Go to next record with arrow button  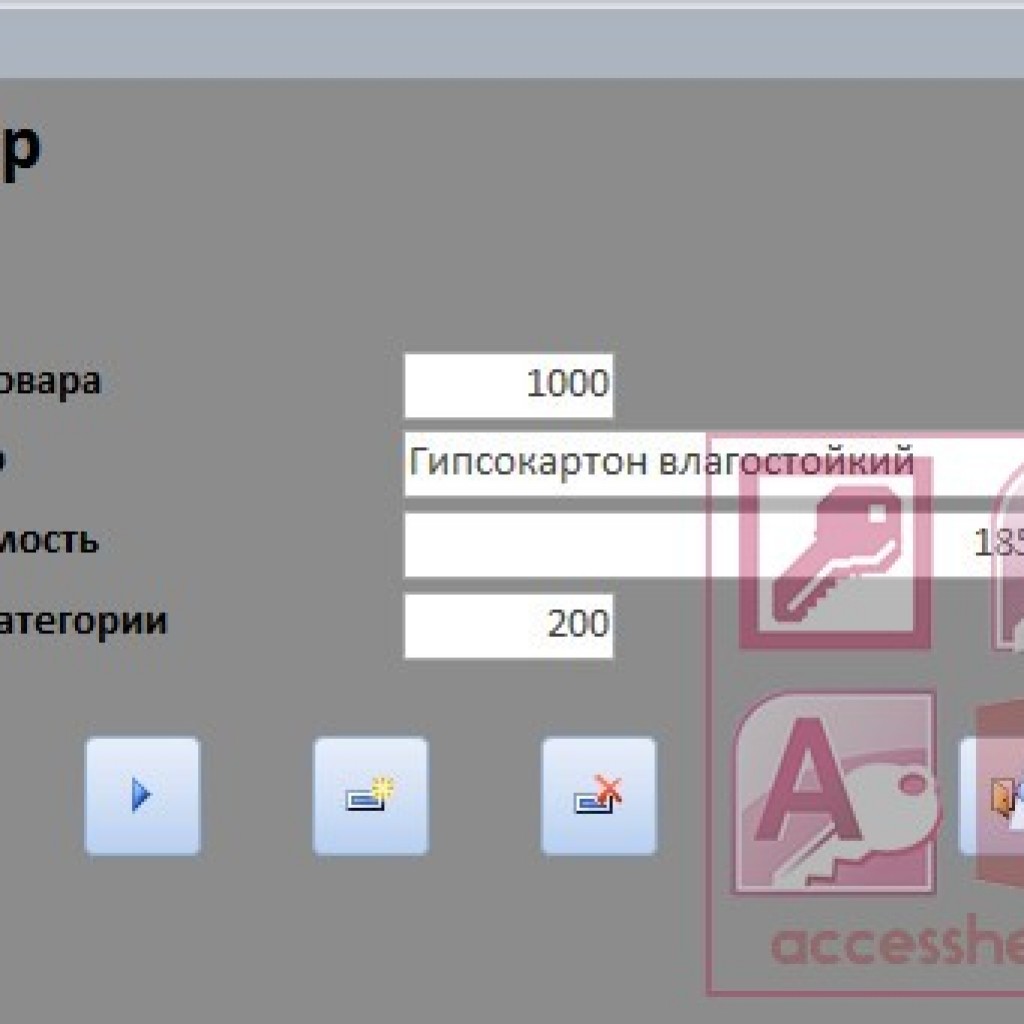[142, 795]
